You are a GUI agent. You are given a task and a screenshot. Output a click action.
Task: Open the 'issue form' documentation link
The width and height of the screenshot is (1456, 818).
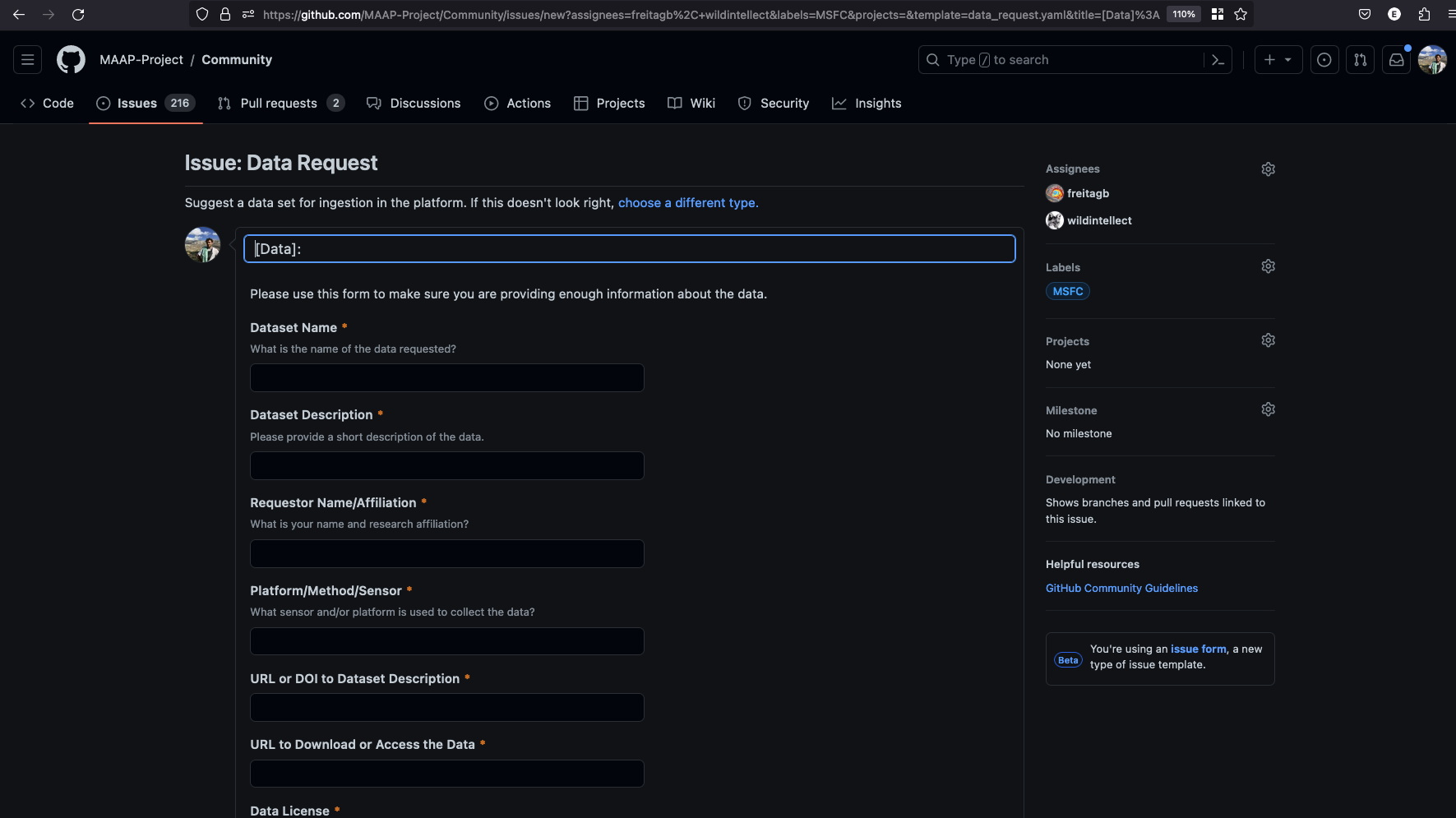coord(1199,649)
